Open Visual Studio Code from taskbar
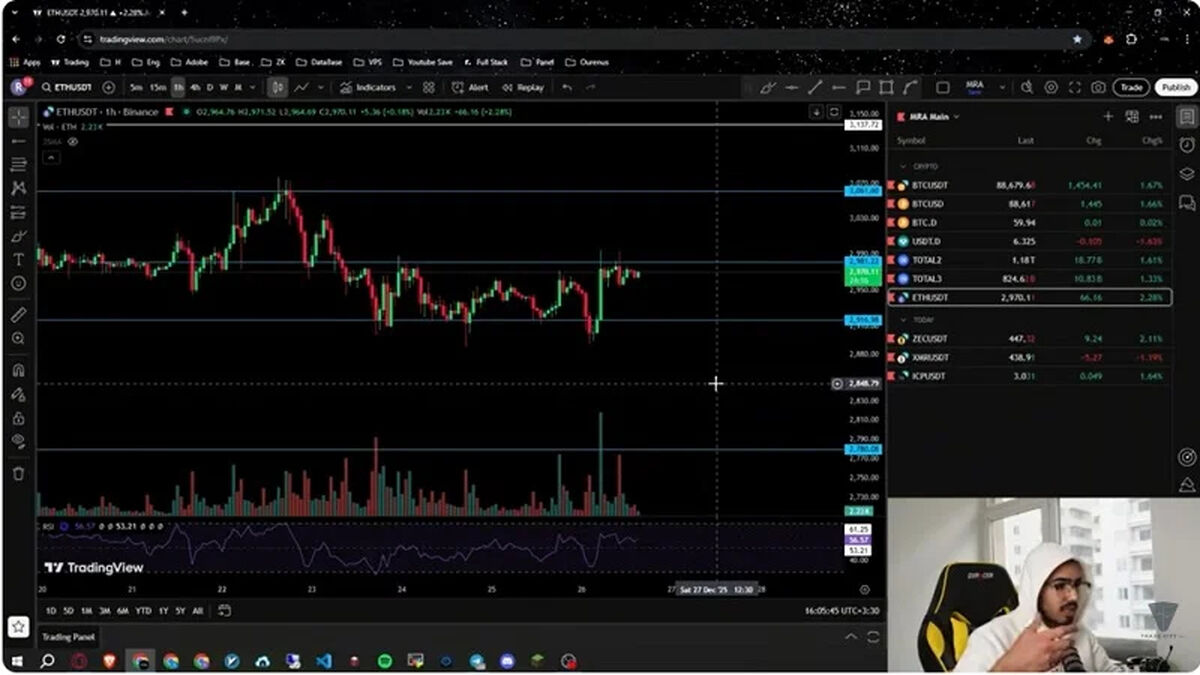 pyautogui.click(x=323, y=661)
